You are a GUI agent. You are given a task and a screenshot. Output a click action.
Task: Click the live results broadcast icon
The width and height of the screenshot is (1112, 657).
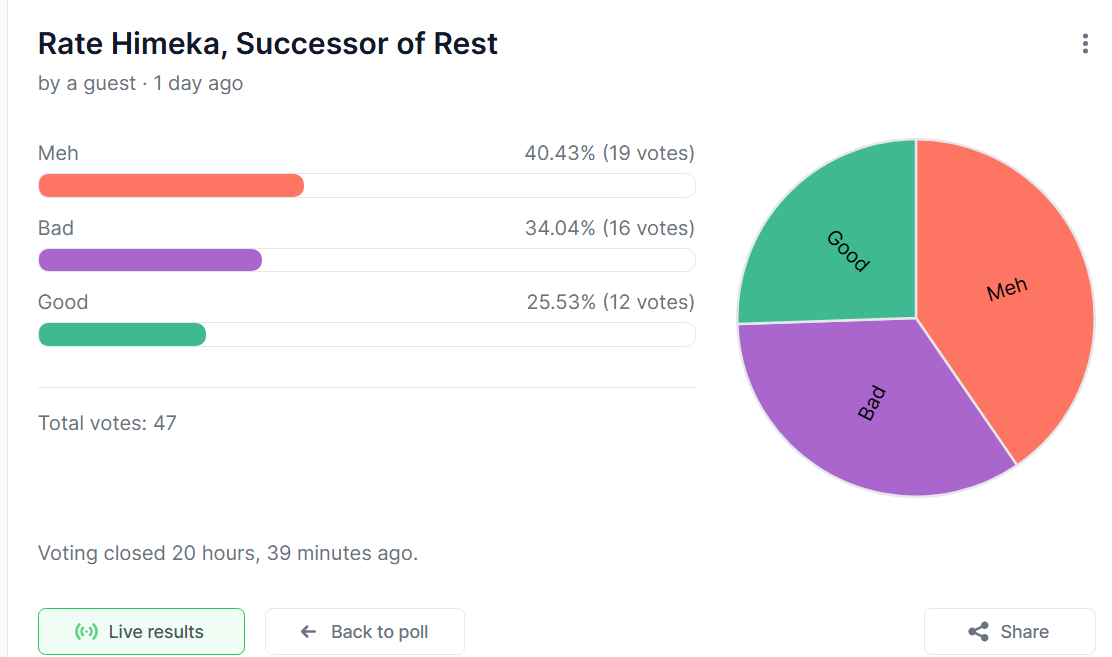87,632
